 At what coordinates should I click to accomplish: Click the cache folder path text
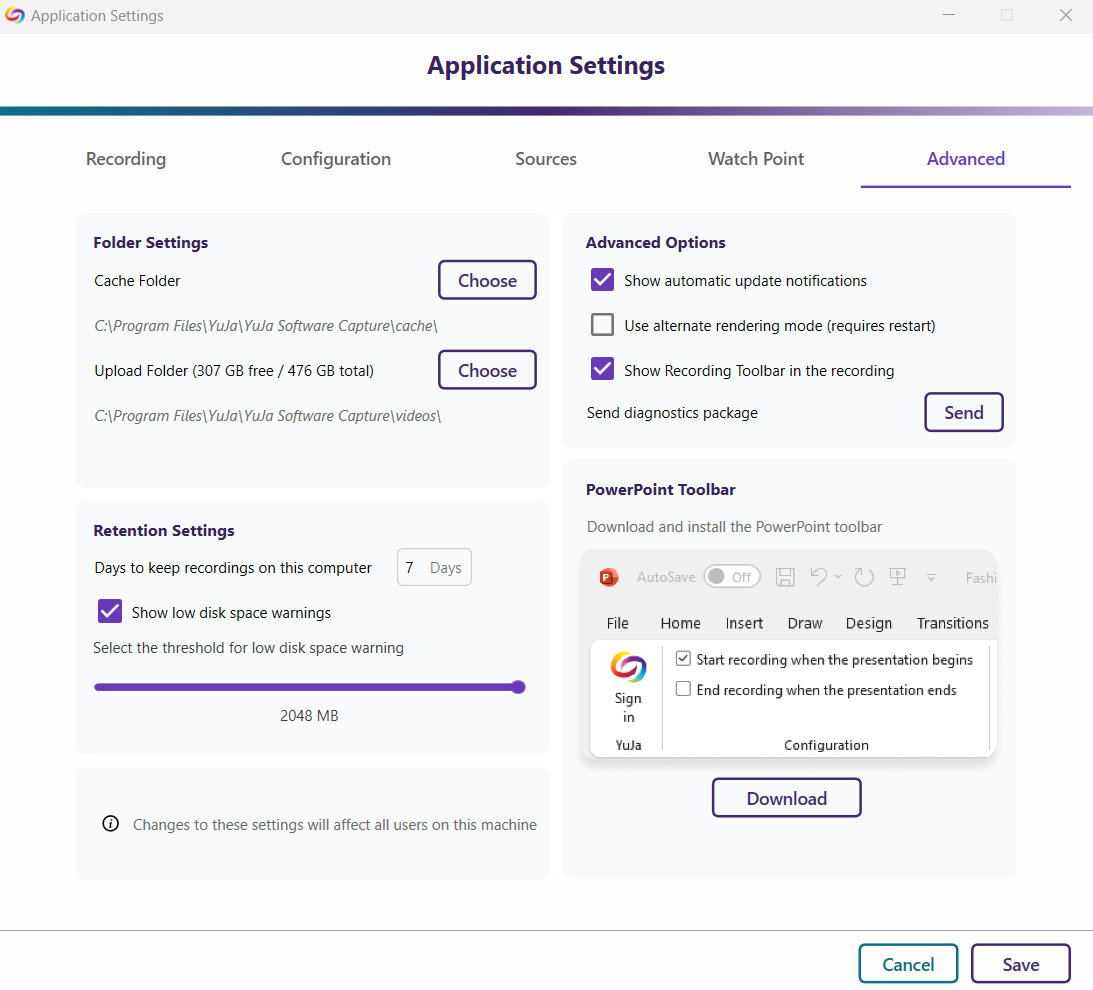(266, 326)
